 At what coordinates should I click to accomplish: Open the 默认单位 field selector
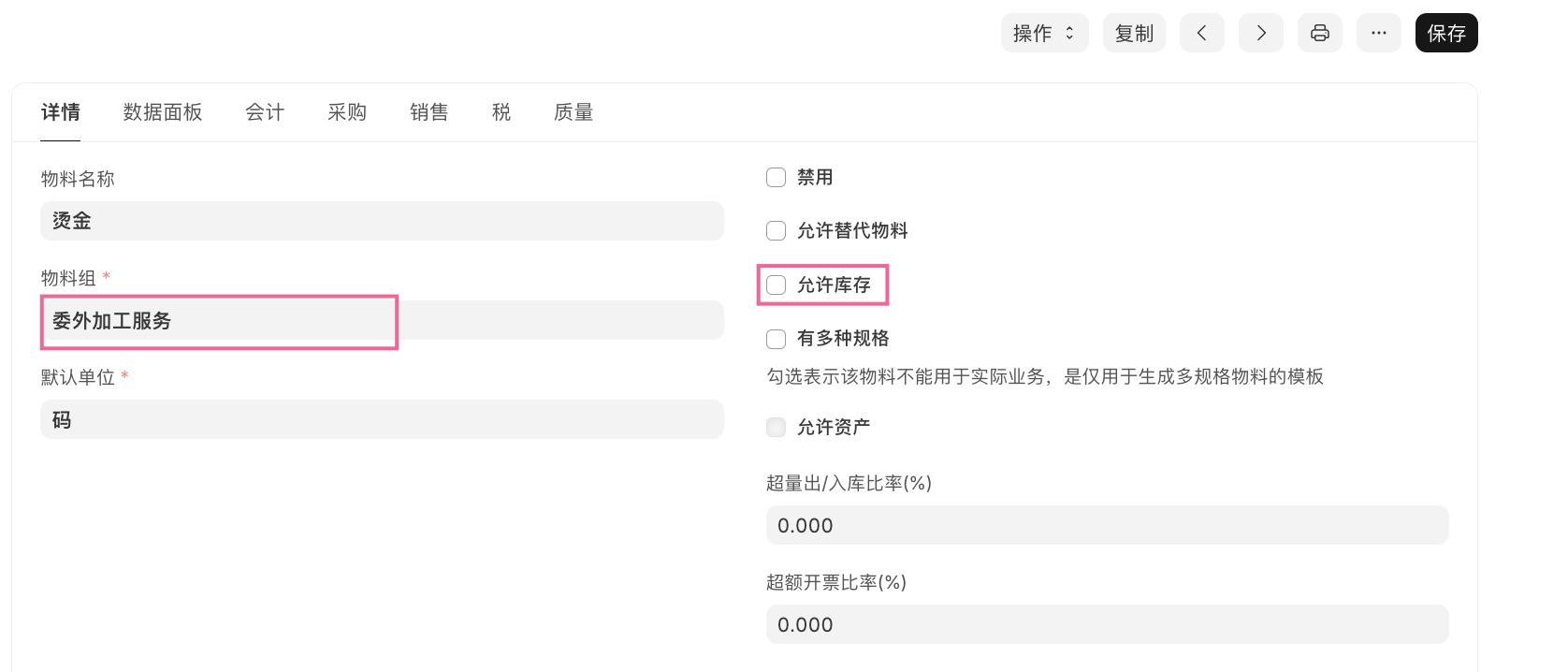coord(382,420)
